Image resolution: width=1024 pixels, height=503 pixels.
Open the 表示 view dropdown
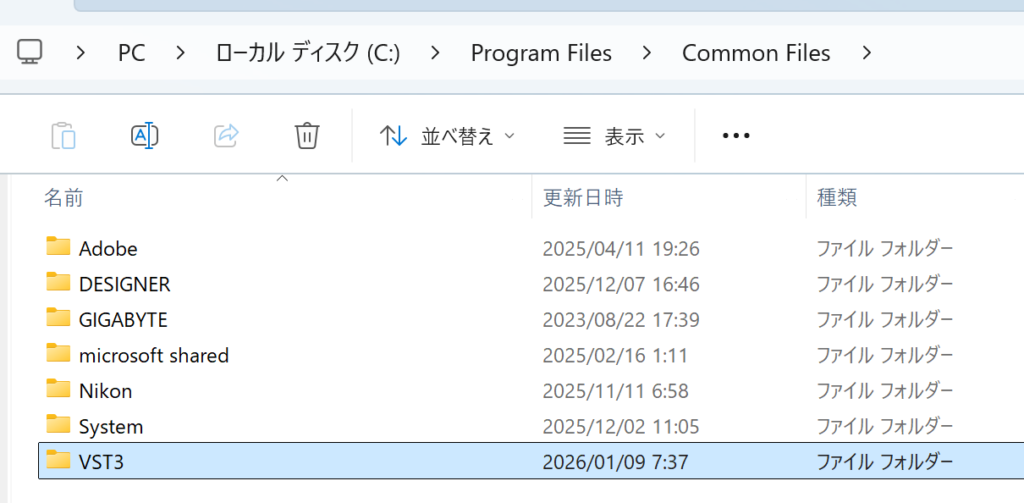[x=614, y=136]
